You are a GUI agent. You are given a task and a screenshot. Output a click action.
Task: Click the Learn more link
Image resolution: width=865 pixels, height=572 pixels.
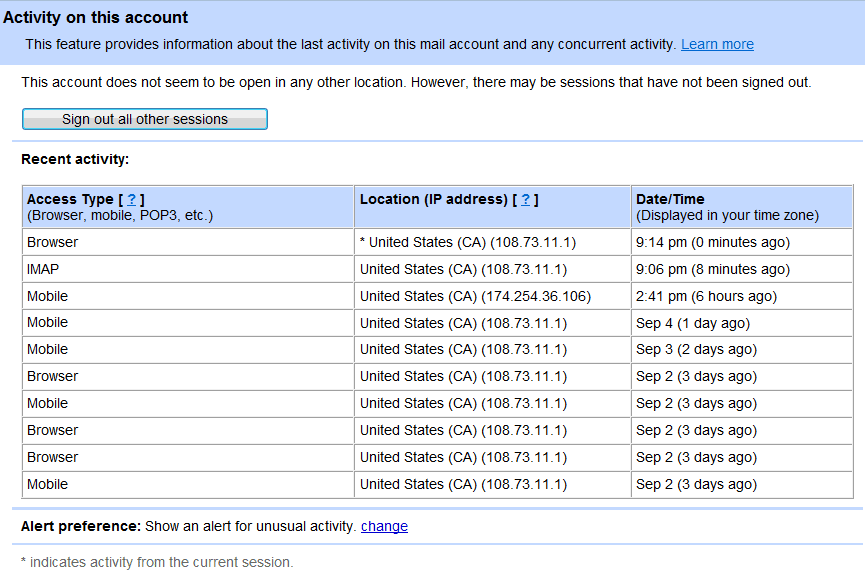click(717, 44)
